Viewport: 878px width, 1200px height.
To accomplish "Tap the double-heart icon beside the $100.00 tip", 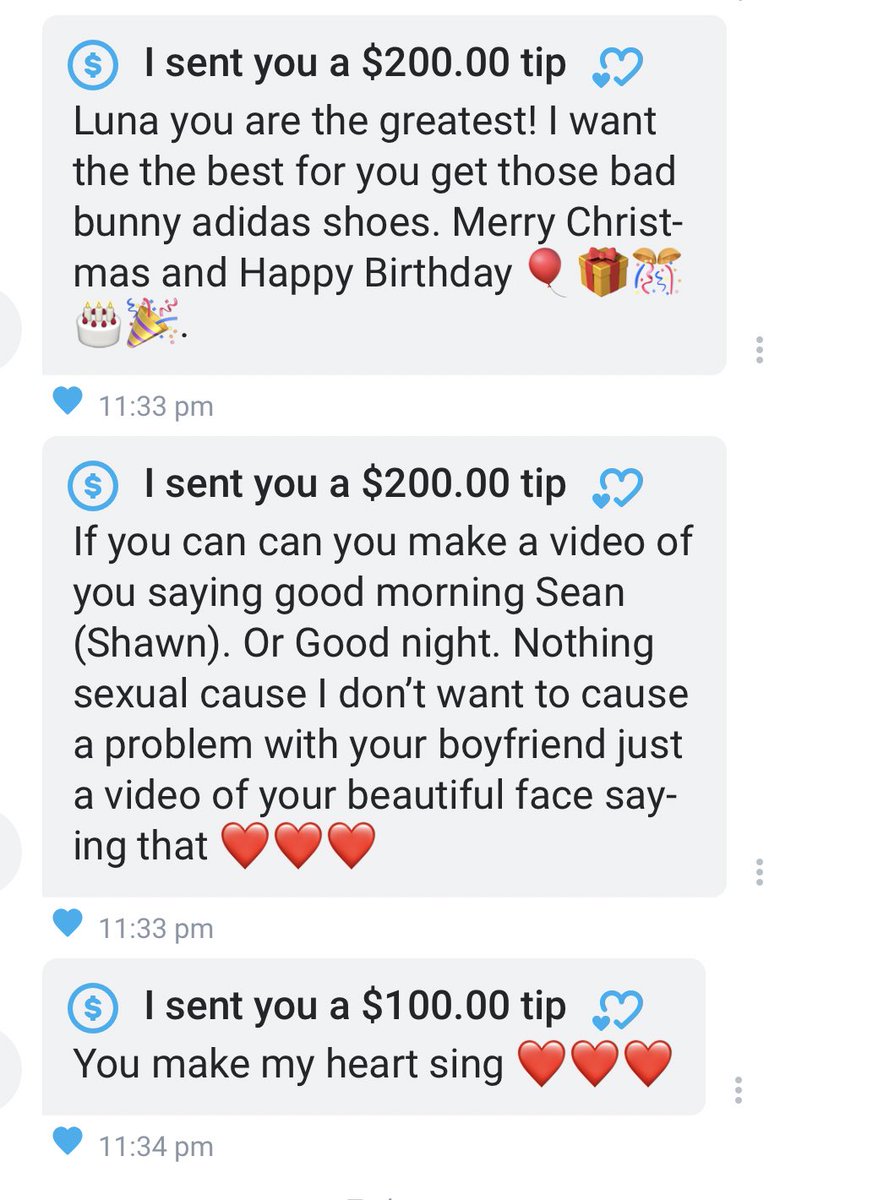I will click(x=617, y=1010).
